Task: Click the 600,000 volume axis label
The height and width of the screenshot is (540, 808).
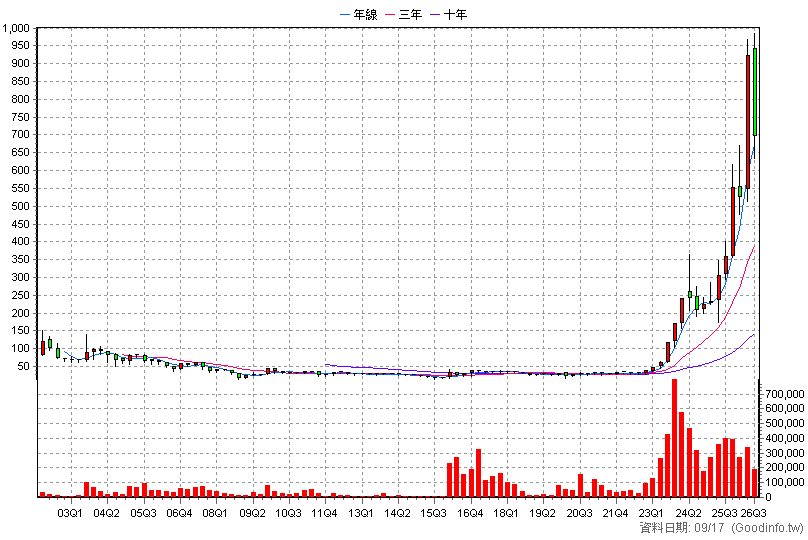Action: click(x=785, y=409)
